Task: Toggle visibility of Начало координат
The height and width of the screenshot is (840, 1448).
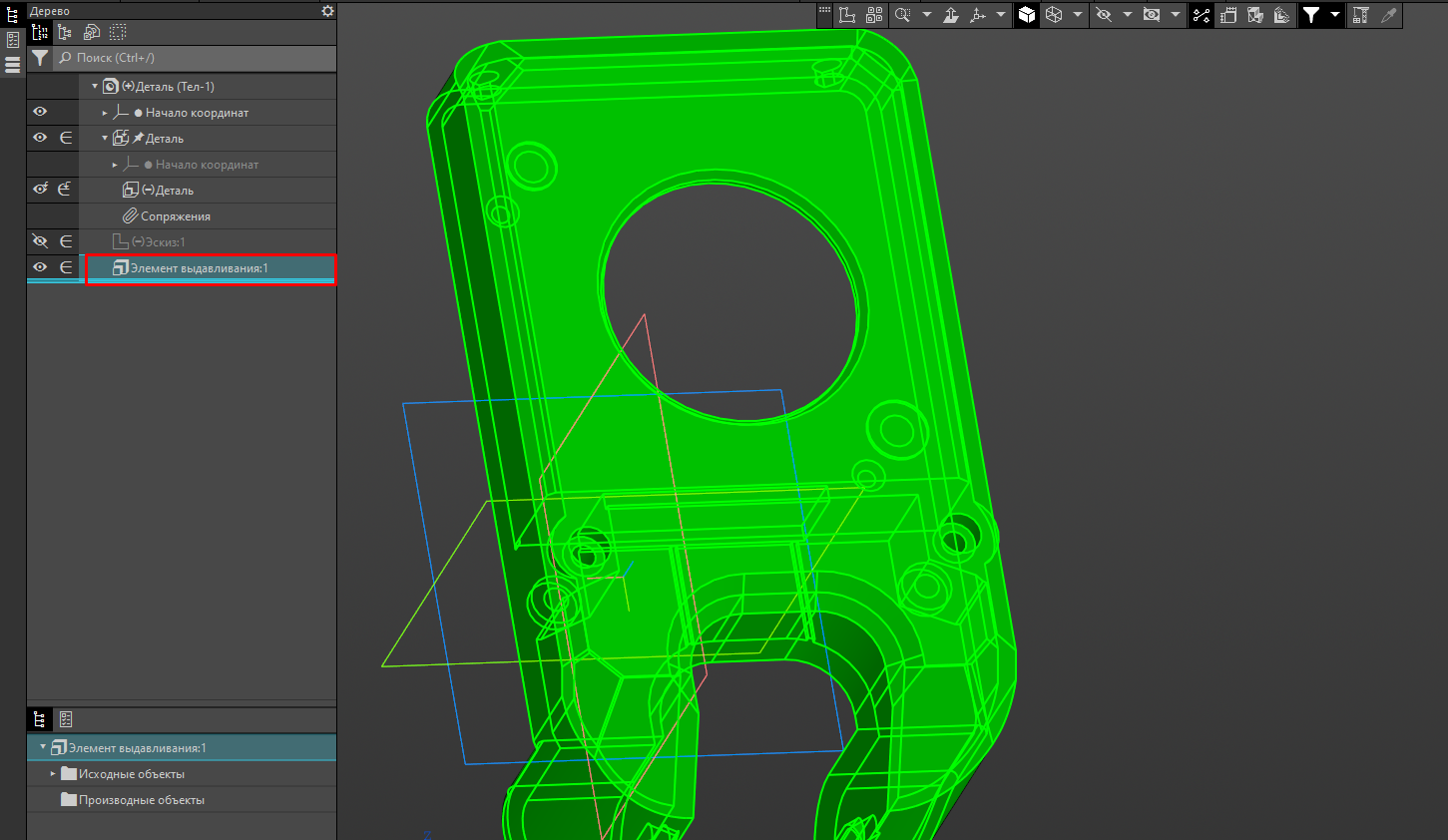Action: (x=40, y=112)
